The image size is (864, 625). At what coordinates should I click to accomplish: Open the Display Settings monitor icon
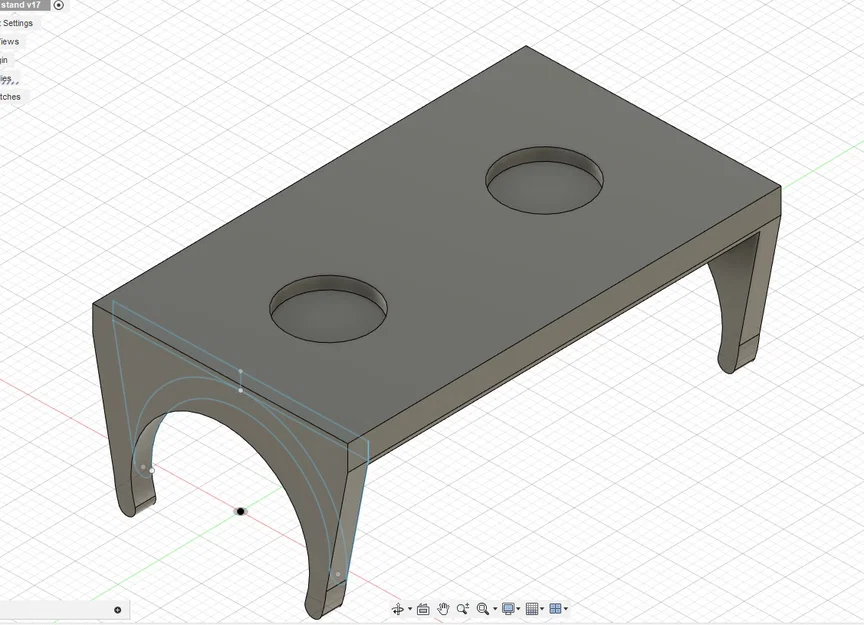(508, 609)
